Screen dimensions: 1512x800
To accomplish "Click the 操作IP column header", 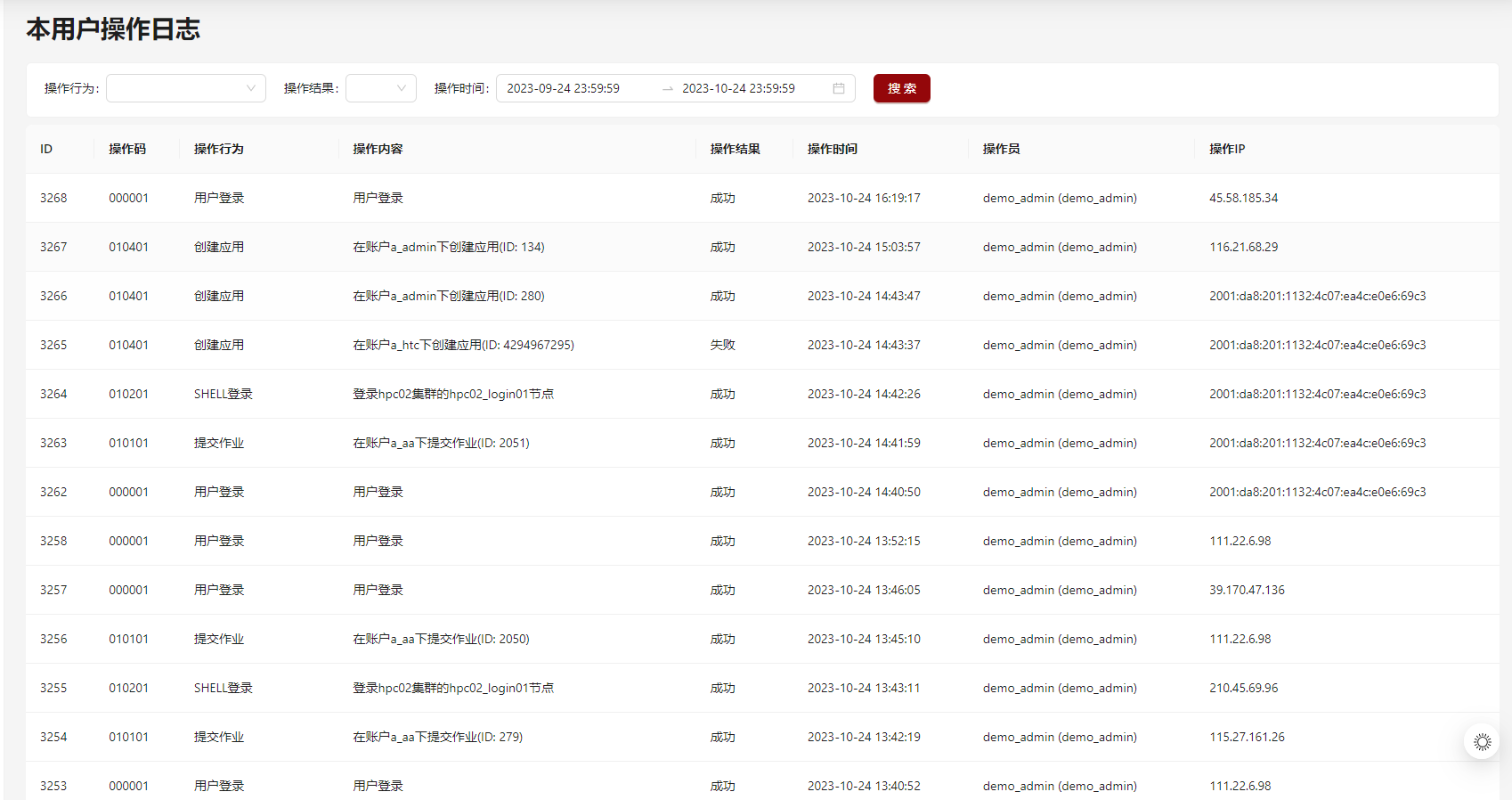I will click(1226, 149).
